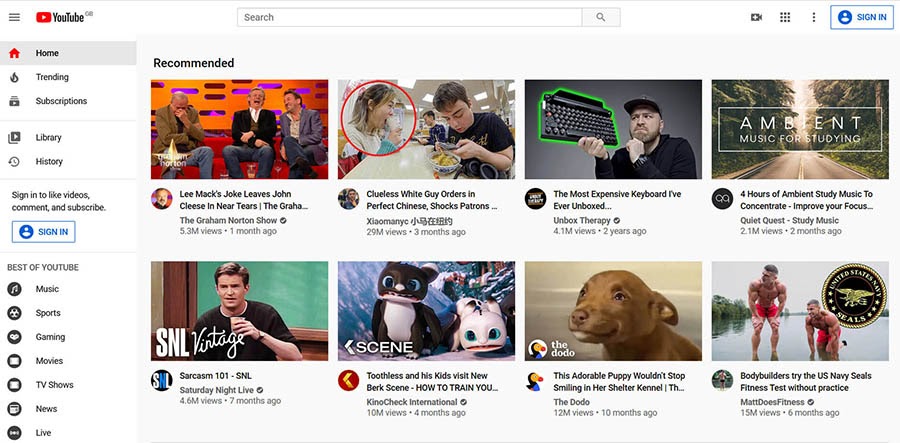Screen dimensions: 900x443
Task: Click the search magnifier button
Action: (601, 17)
